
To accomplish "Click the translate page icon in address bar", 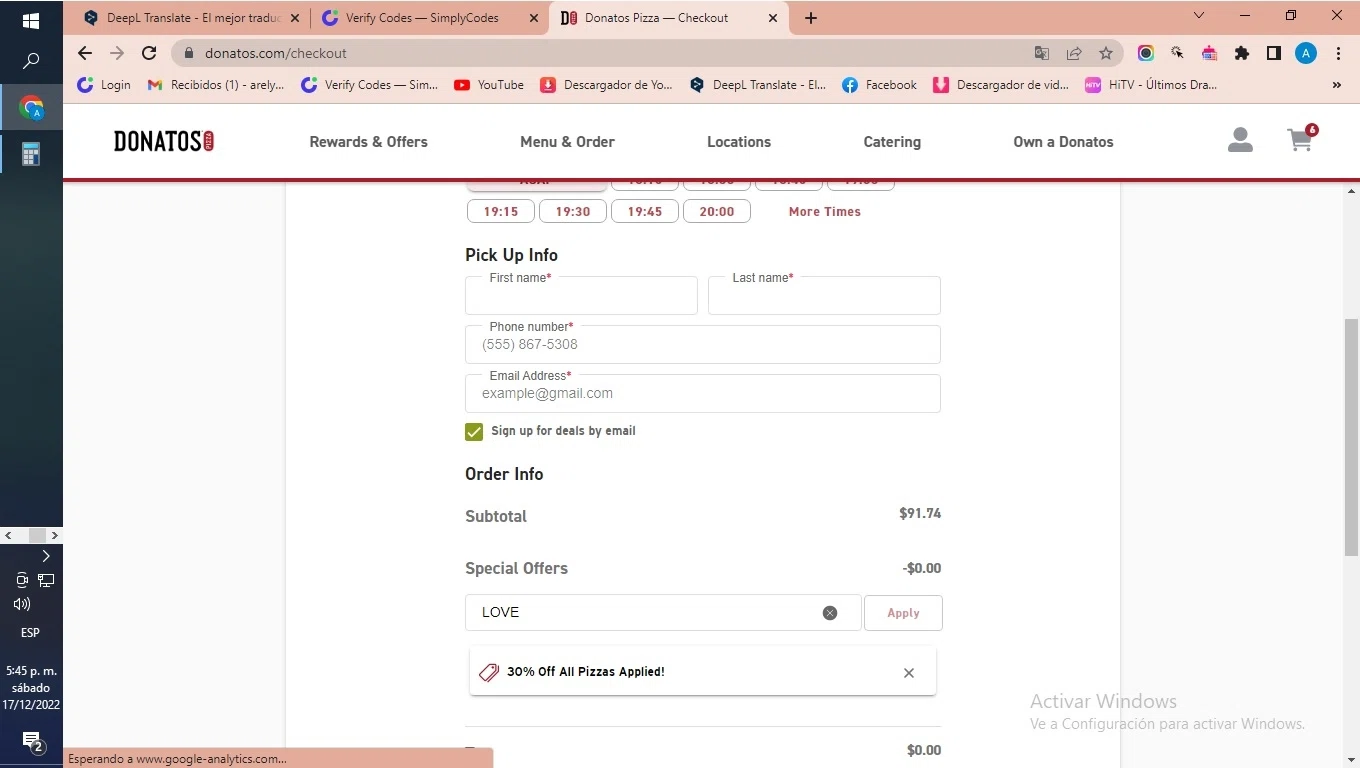I will (x=1042, y=53).
